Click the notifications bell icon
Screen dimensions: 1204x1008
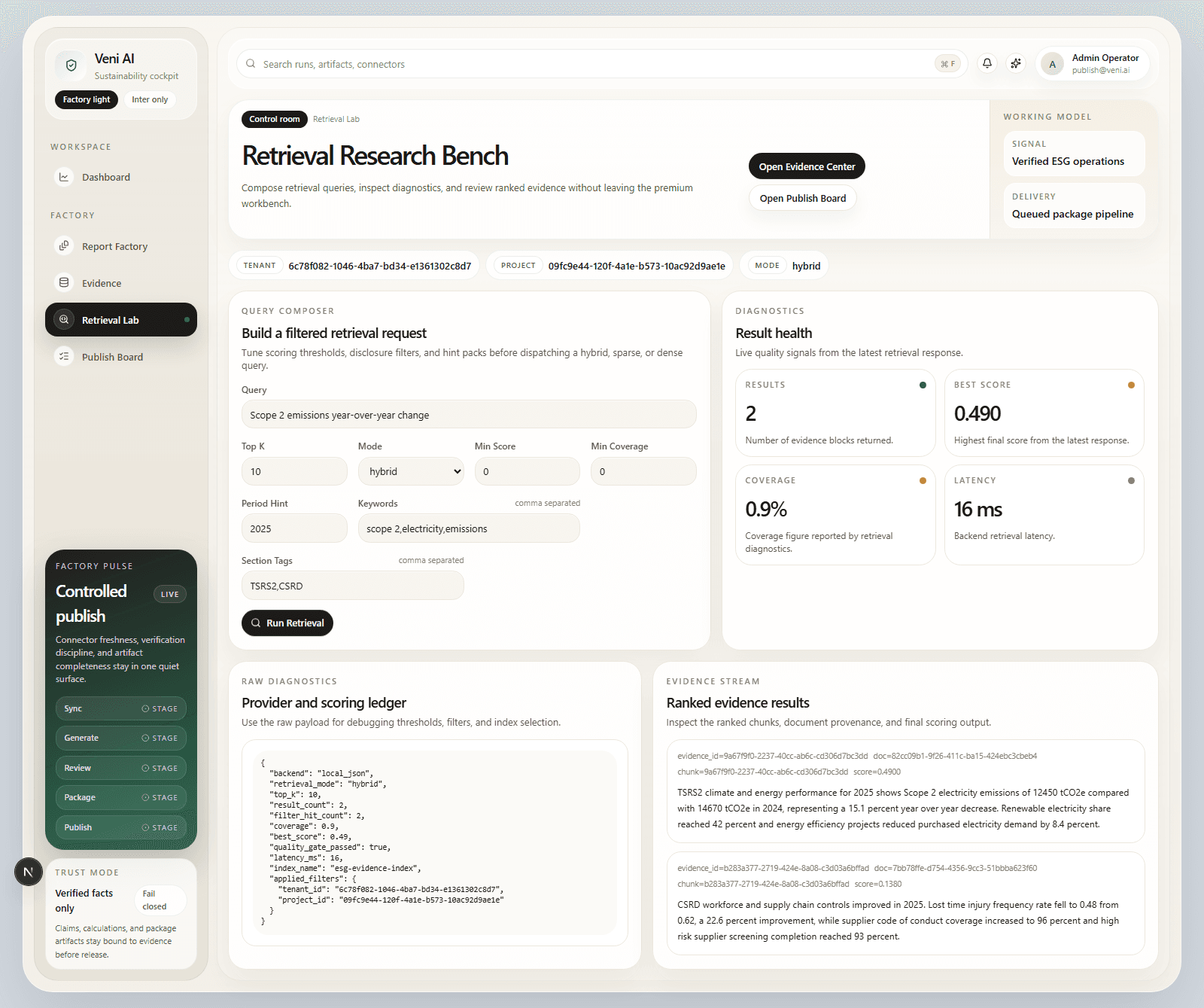coord(987,64)
